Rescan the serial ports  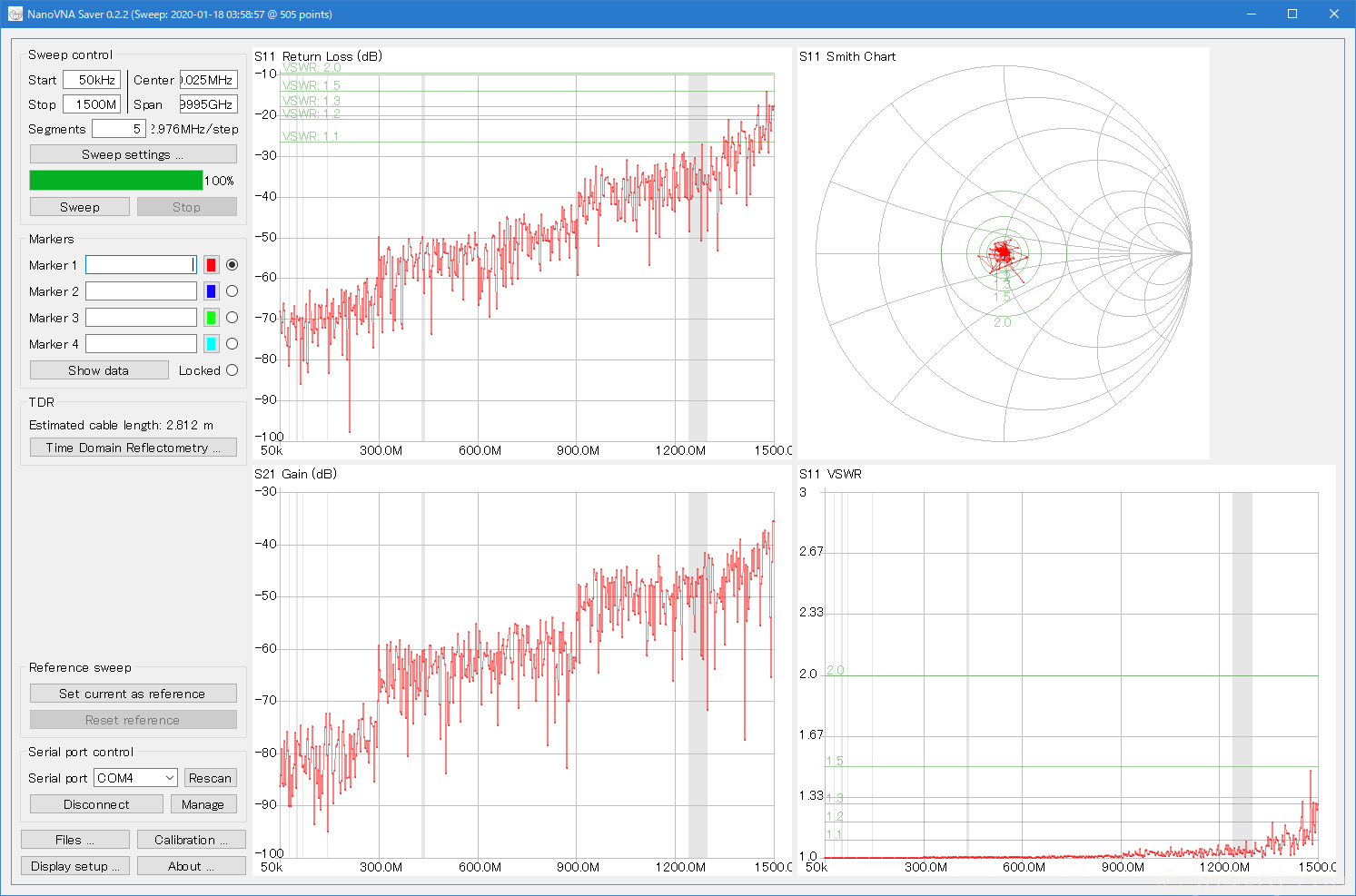point(211,778)
